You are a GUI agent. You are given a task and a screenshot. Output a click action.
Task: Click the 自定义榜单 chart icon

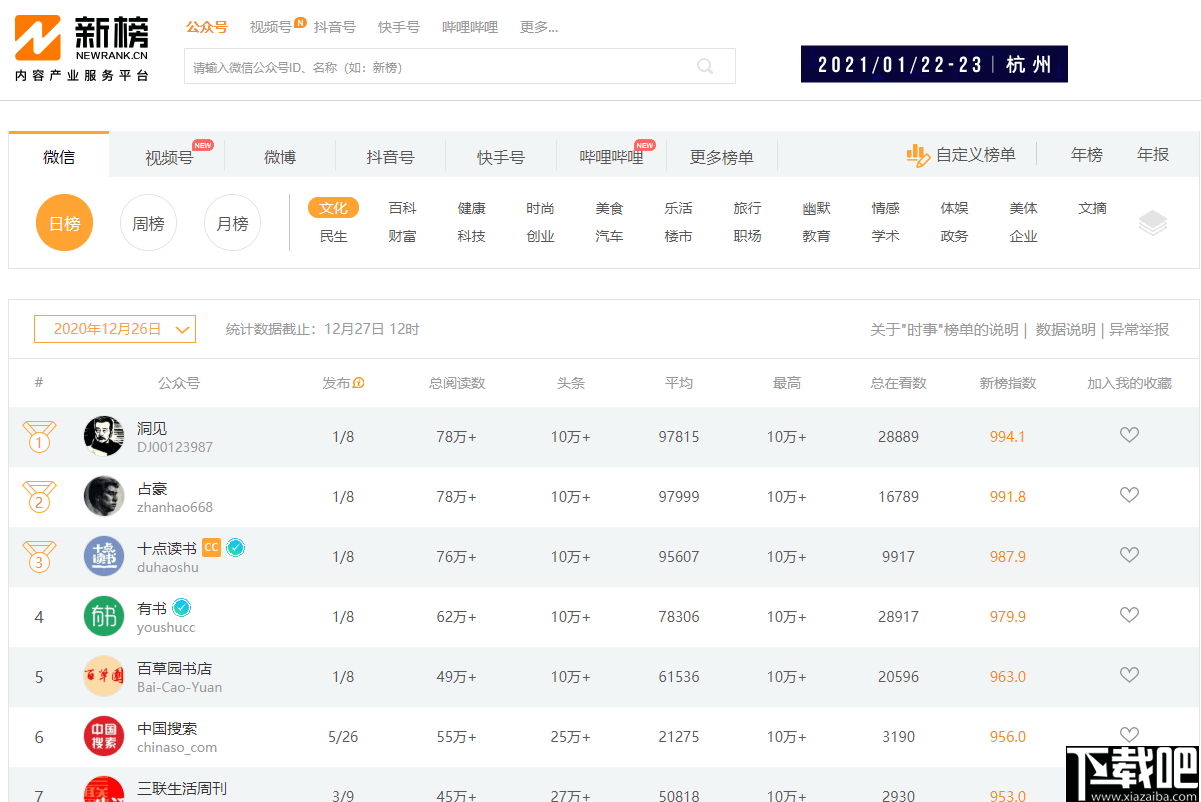tap(917, 155)
